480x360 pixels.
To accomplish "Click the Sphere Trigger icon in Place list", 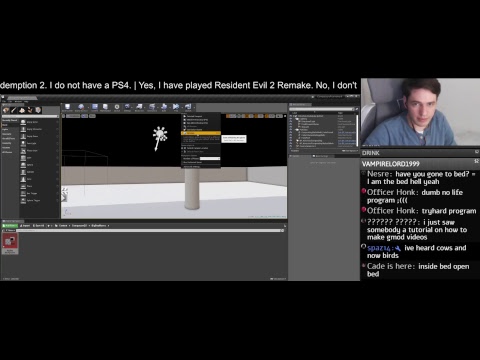I will pyautogui.click(x=23, y=200).
